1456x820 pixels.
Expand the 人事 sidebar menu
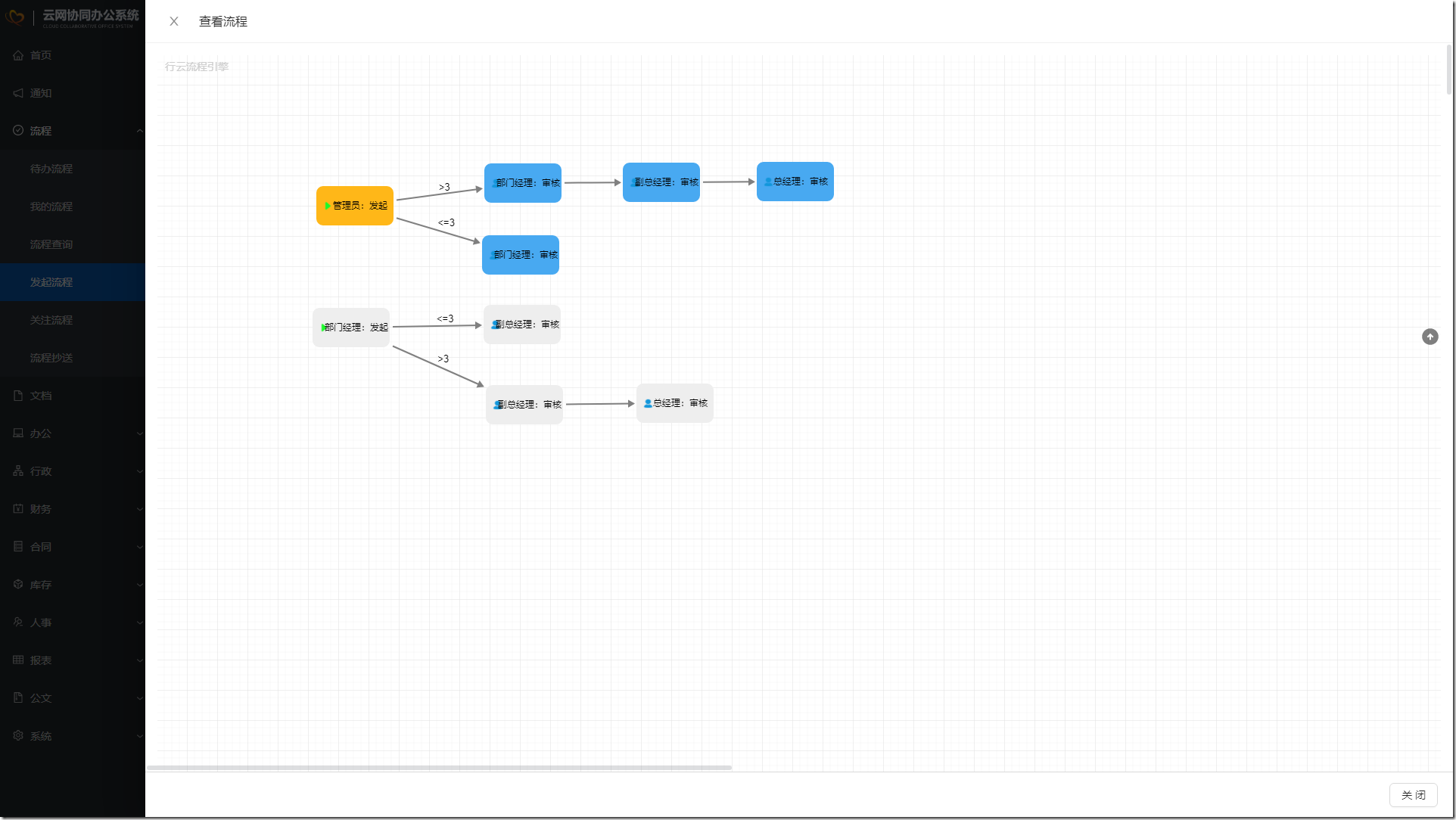pos(73,623)
